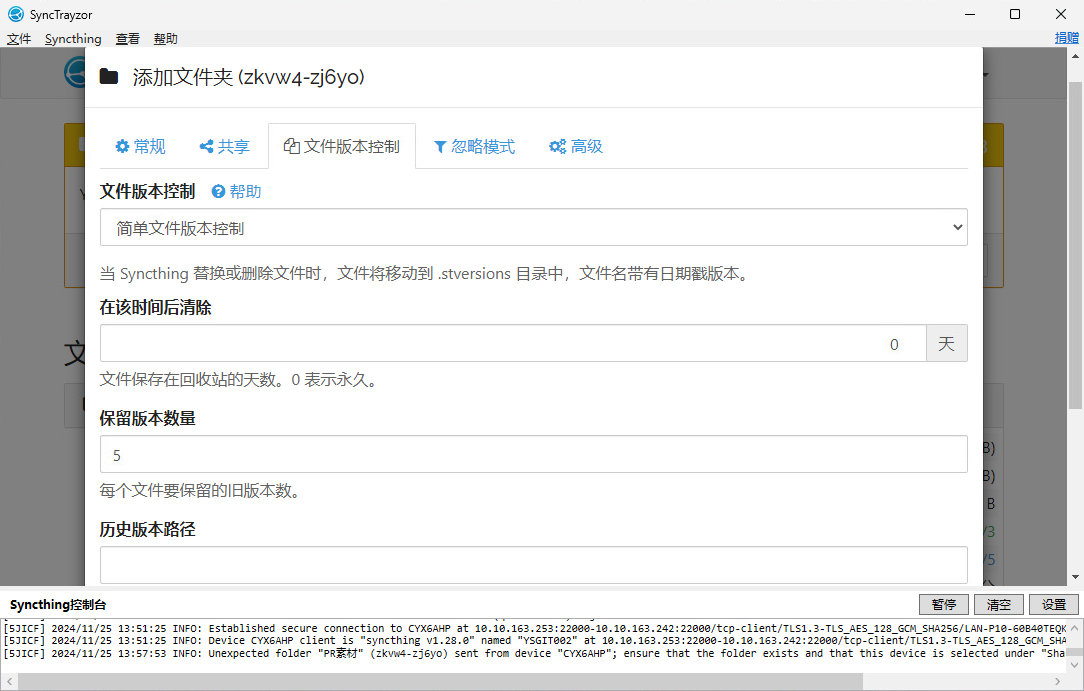Screen dimensions: 1084x691
Task: Click the 历史版本路径 label
Action: coord(147,530)
